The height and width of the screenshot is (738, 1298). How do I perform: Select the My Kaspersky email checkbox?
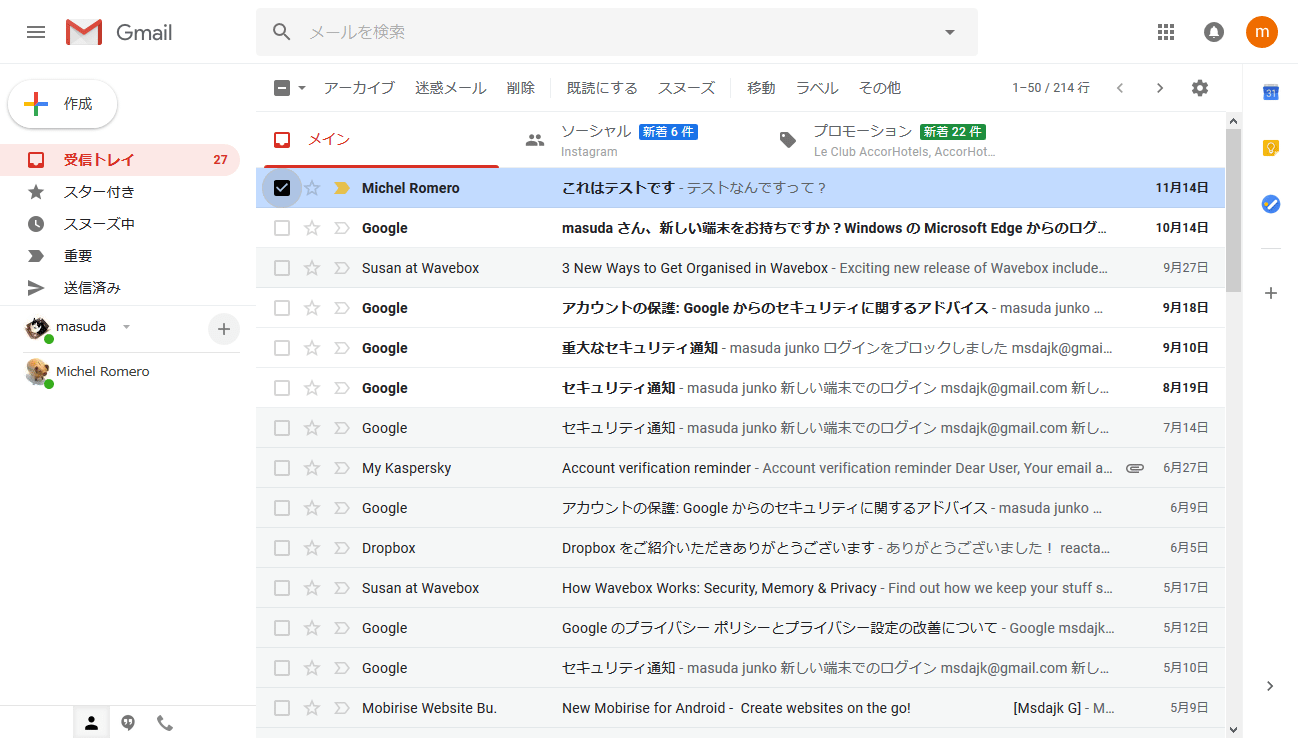click(x=282, y=468)
